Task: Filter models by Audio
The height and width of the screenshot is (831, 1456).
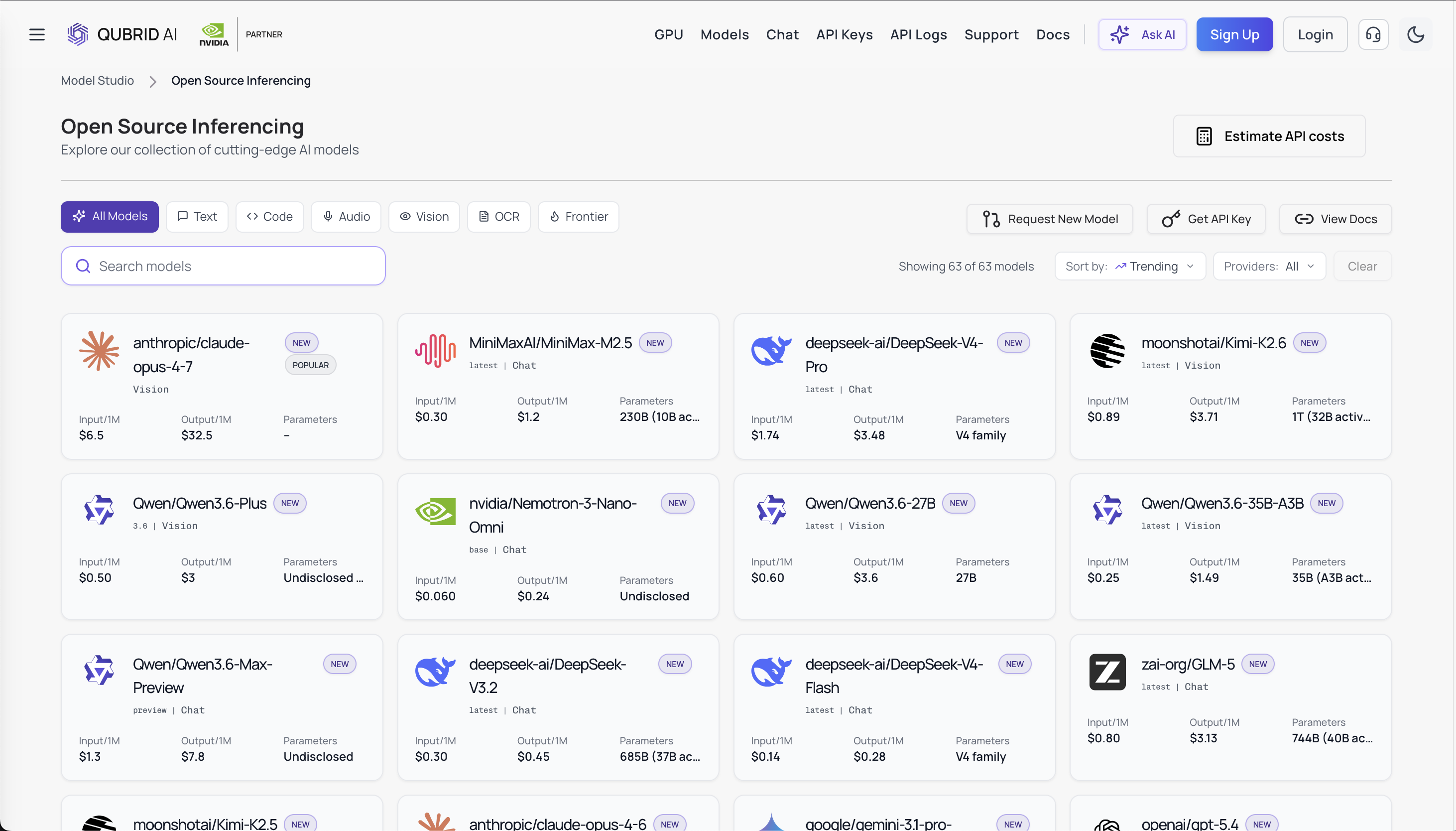Action: (x=346, y=216)
